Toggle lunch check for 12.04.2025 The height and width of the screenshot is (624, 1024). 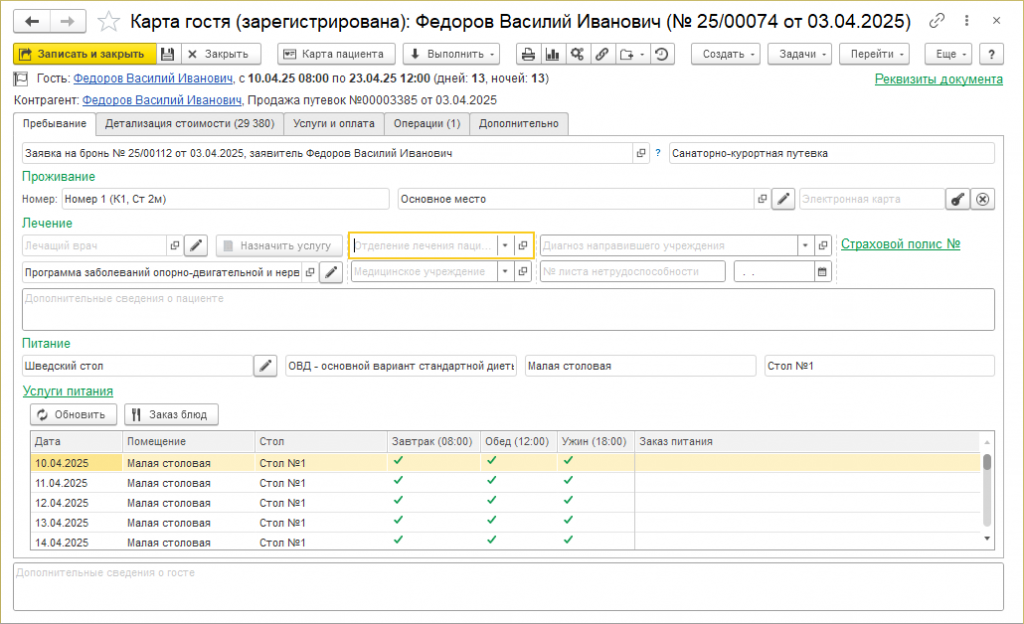pyautogui.click(x=492, y=501)
